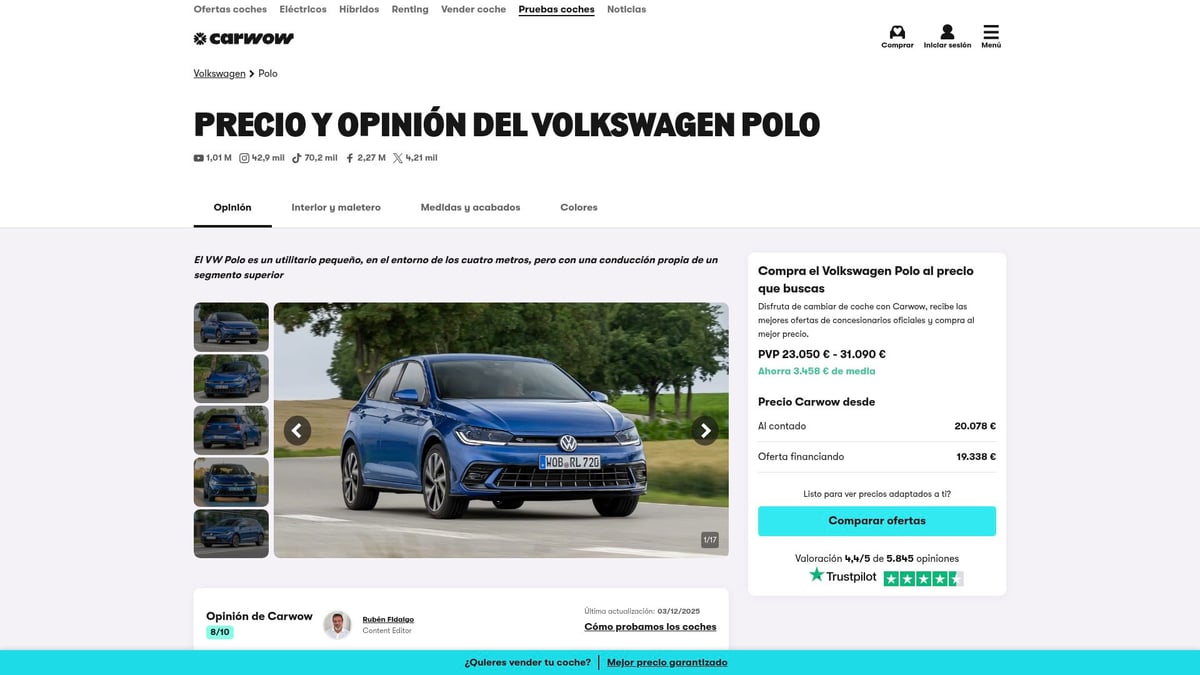The image size is (1200, 675).
Task: Open Cómo probamos los coches link
Action: point(650,627)
